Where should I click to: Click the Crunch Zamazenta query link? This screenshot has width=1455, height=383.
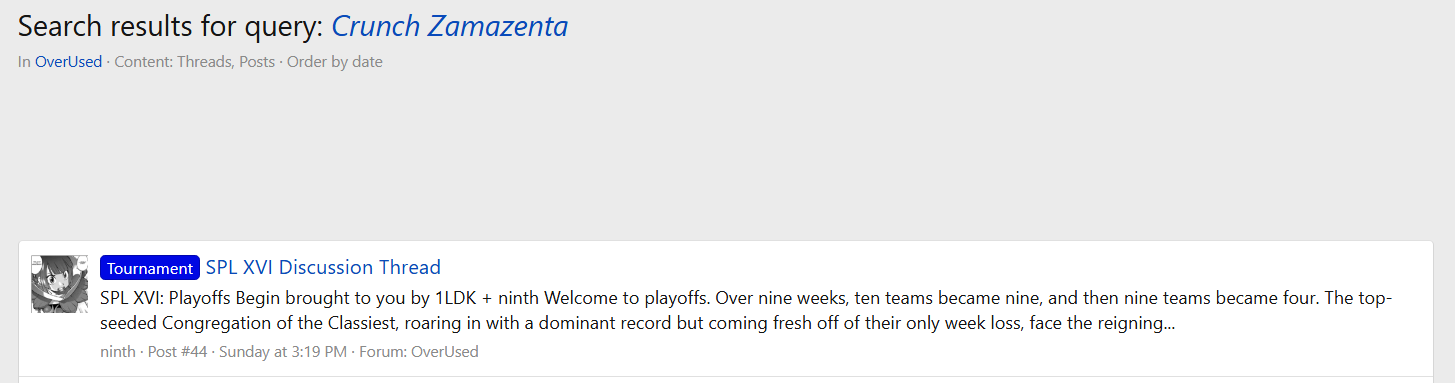click(450, 26)
